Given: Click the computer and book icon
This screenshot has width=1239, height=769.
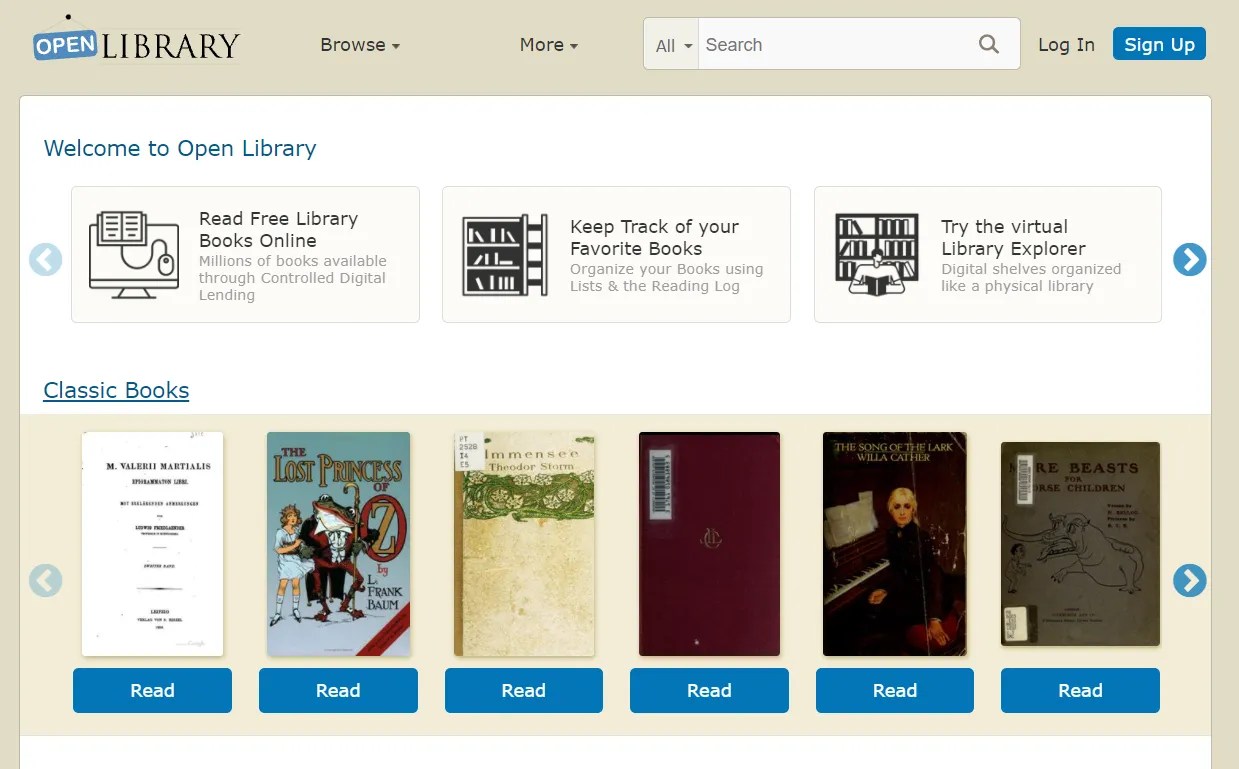Looking at the screenshot, I should 133,255.
